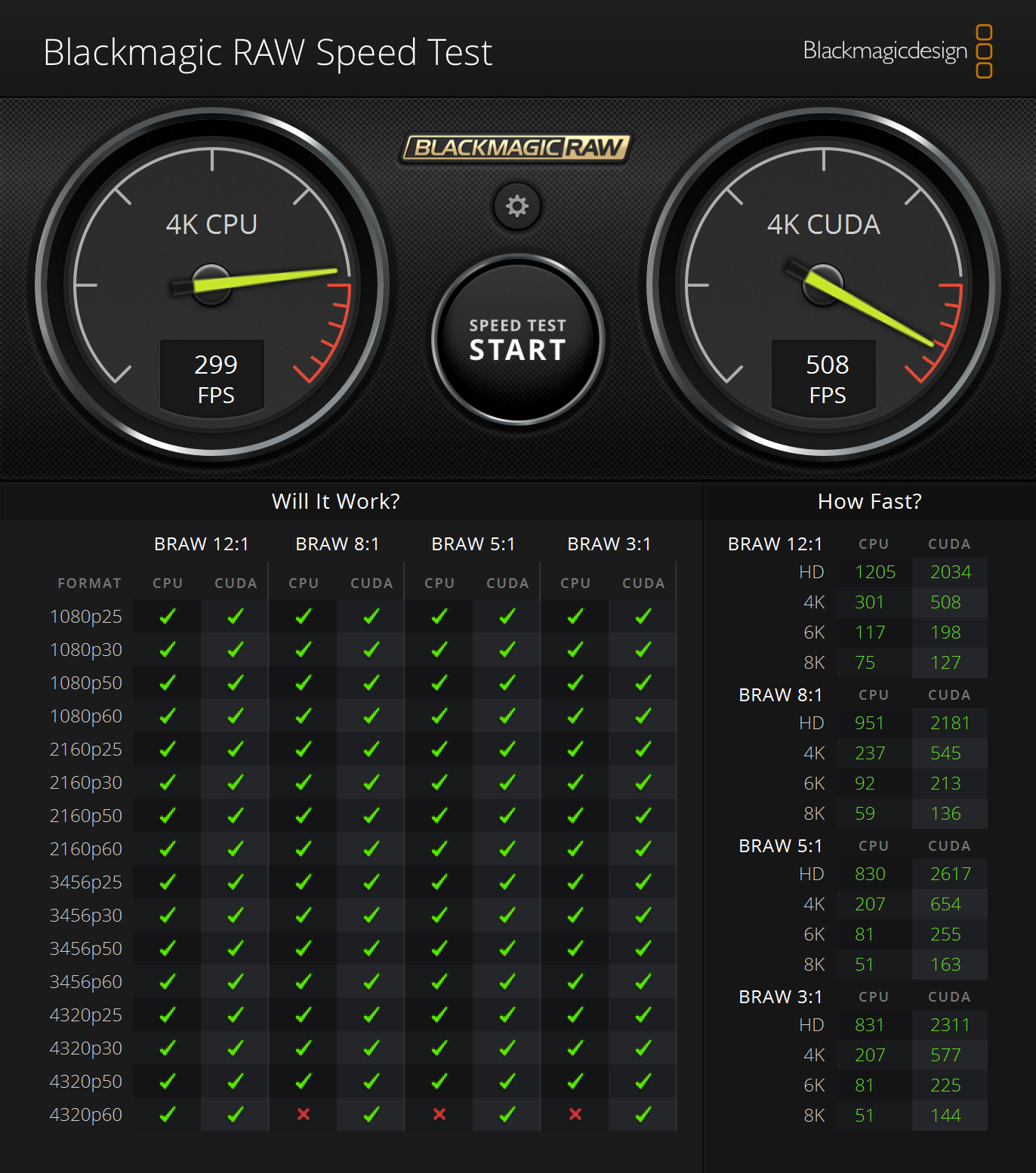The height and width of the screenshot is (1173, 1036).
Task: Click the 951 HD CPU value for BRAW 8:1
Action: [x=869, y=723]
